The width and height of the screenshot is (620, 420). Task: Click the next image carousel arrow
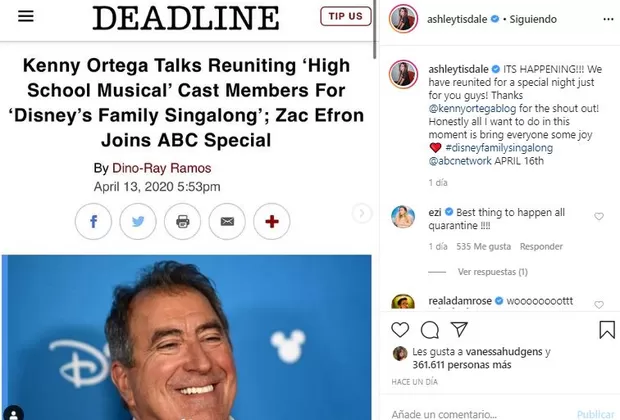pyautogui.click(x=361, y=214)
